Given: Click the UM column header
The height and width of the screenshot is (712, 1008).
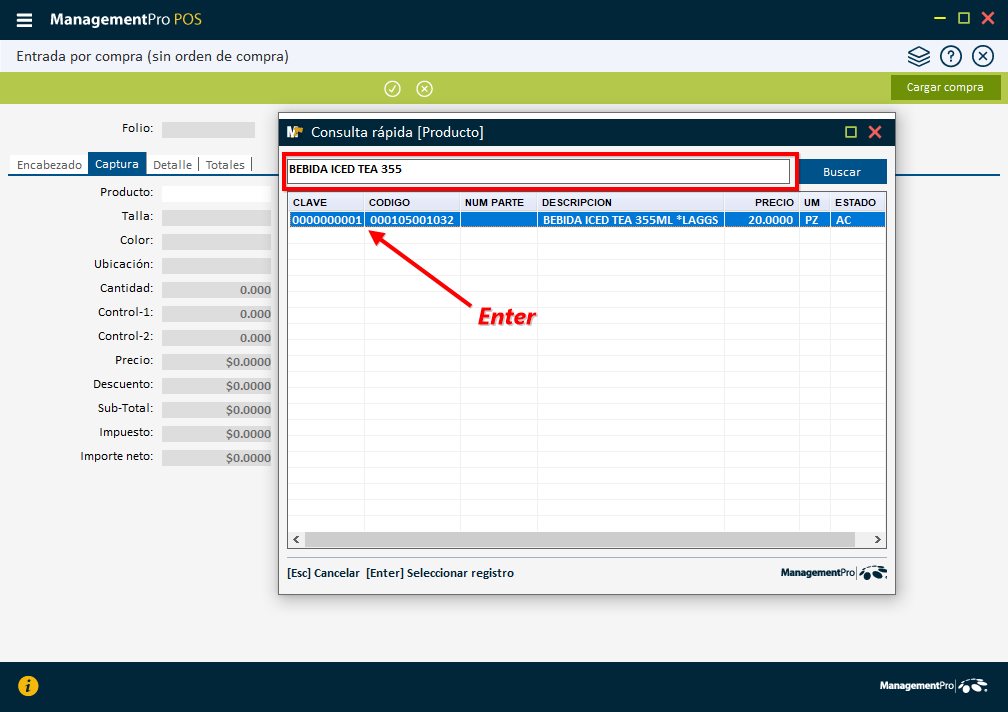Looking at the screenshot, I should point(815,202).
